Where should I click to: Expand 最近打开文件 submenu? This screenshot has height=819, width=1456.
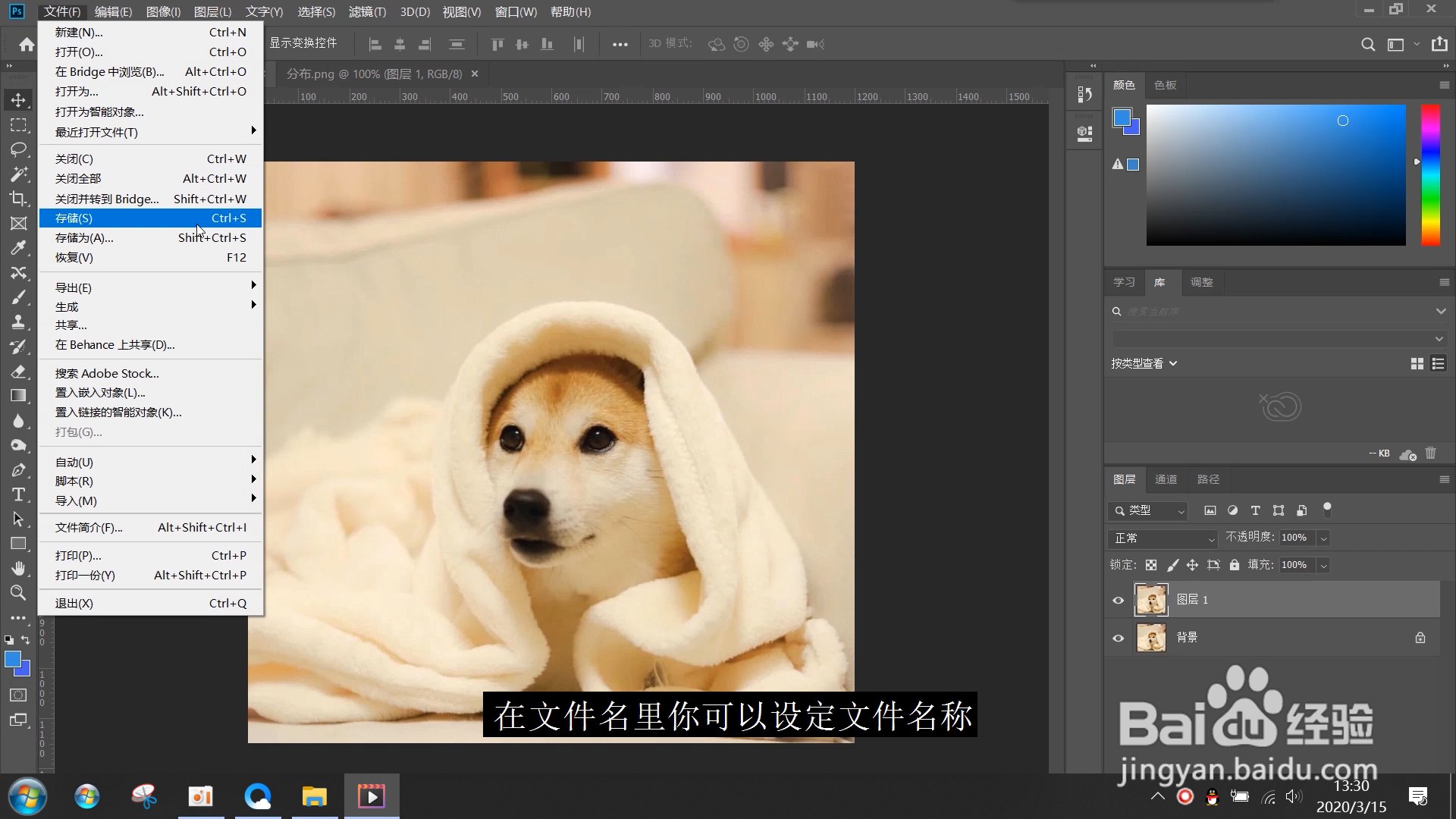pos(151,132)
